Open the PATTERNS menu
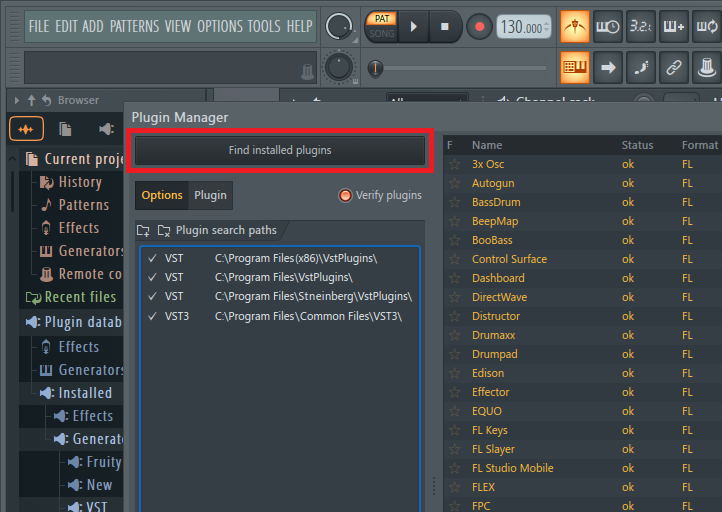The height and width of the screenshot is (512, 722). pos(140,26)
